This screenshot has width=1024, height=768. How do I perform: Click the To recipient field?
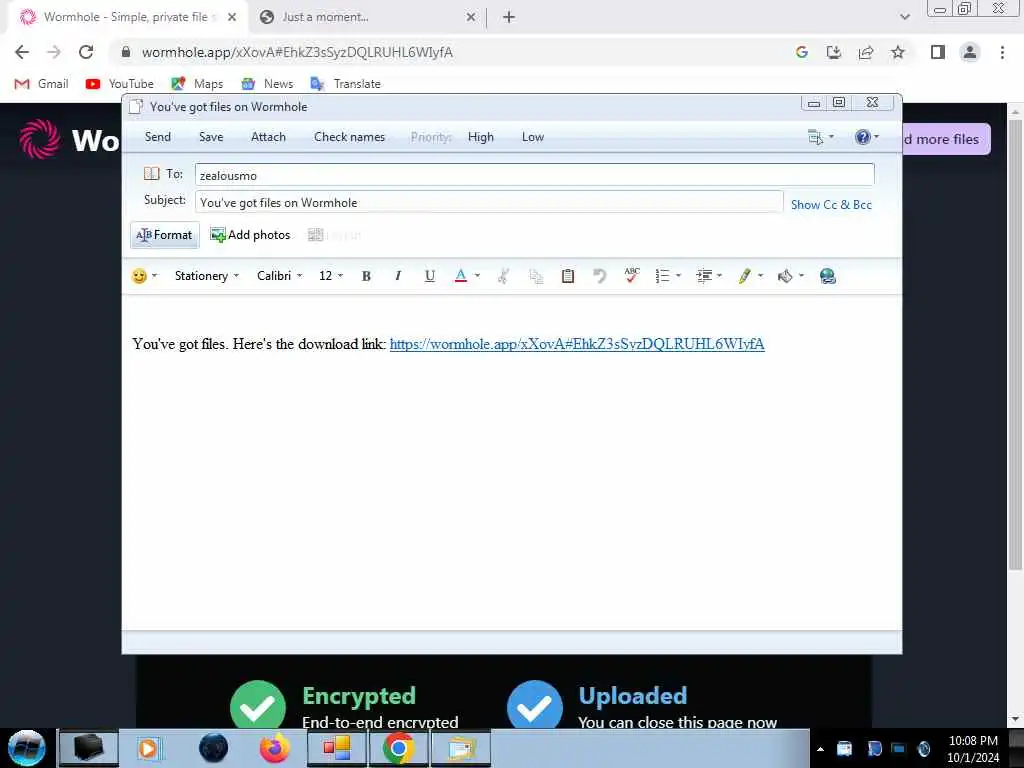pyautogui.click(x=534, y=175)
